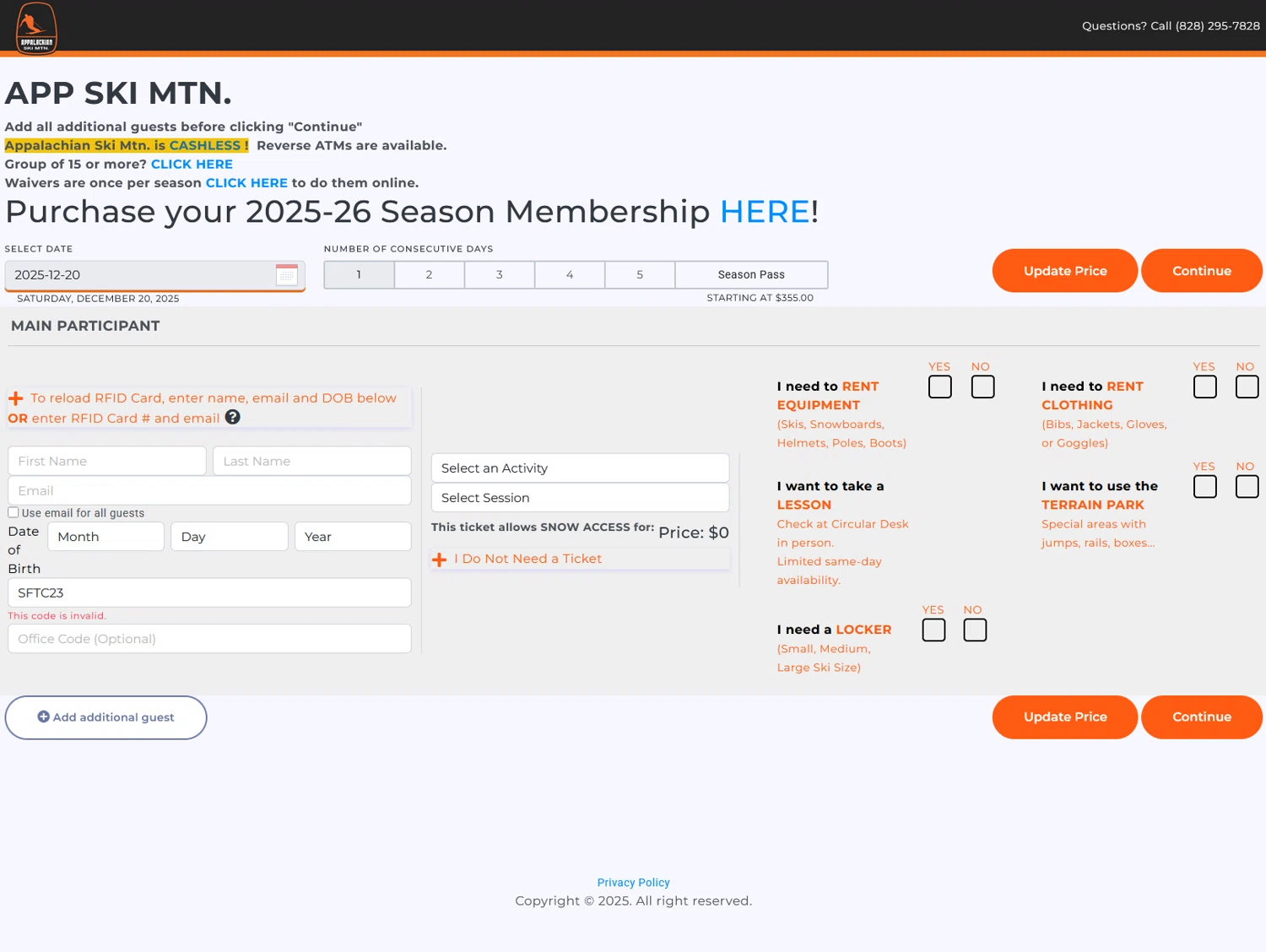The image size is (1266, 952).
Task: Select 1 consecutive day
Action: pyautogui.click(x=359, y=274)
